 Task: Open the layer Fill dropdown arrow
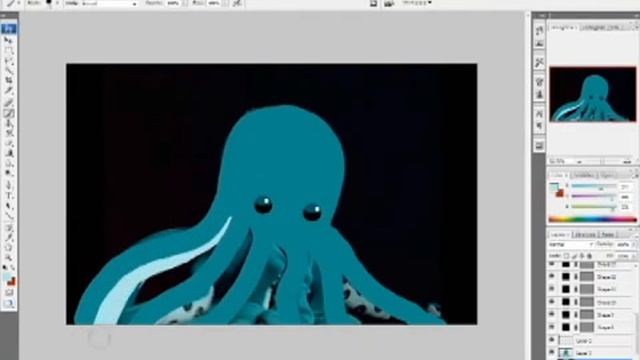(634, 256)
